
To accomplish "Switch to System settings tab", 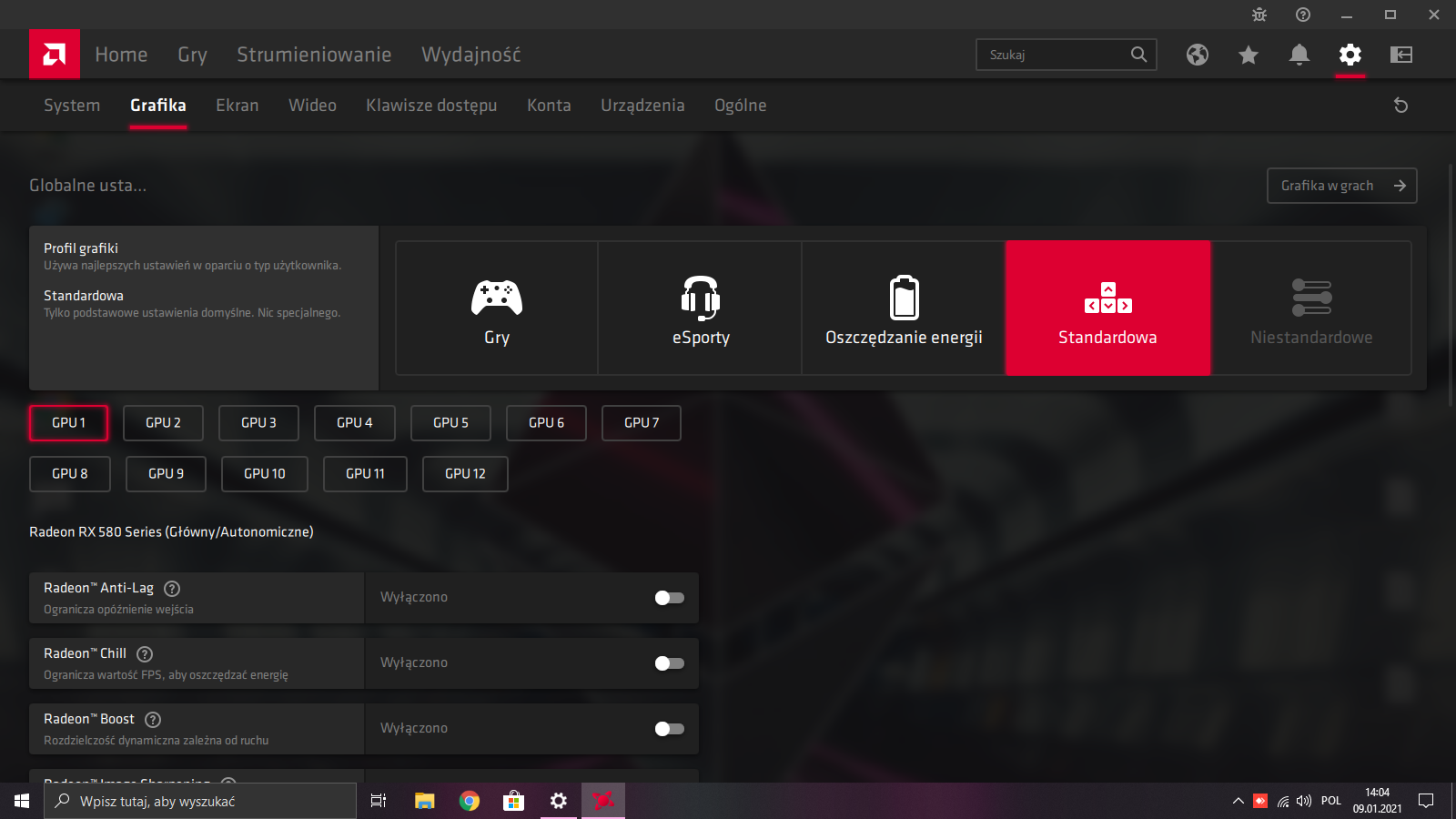I will 72,106.
